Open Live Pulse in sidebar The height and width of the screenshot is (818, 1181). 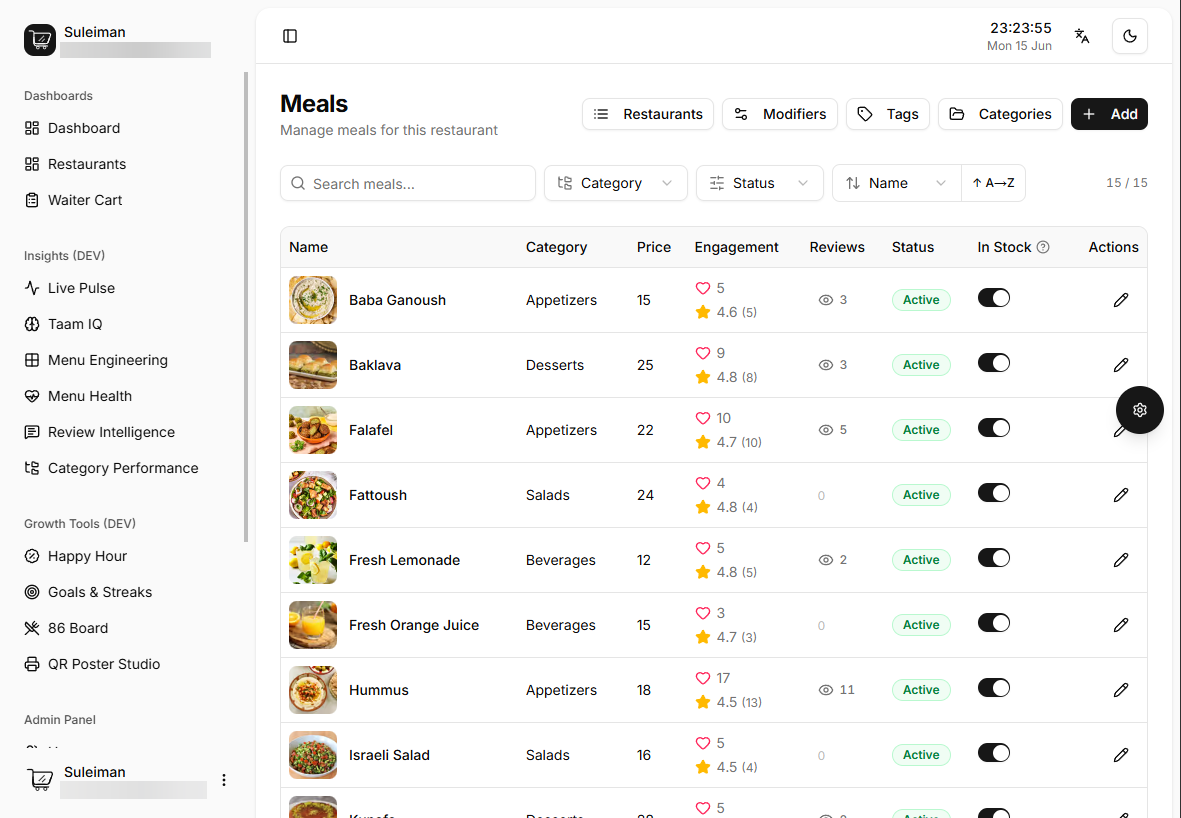[69, 288]
